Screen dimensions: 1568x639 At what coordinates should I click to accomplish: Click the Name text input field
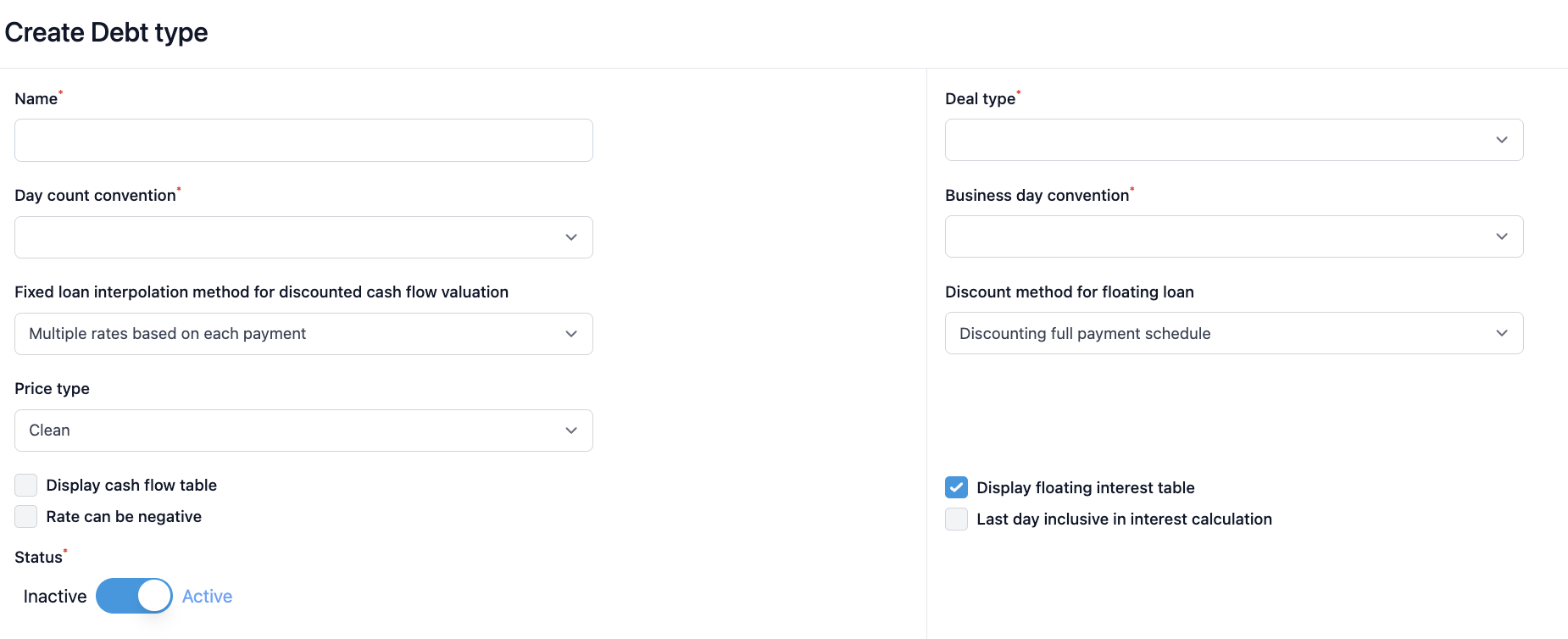303,141
